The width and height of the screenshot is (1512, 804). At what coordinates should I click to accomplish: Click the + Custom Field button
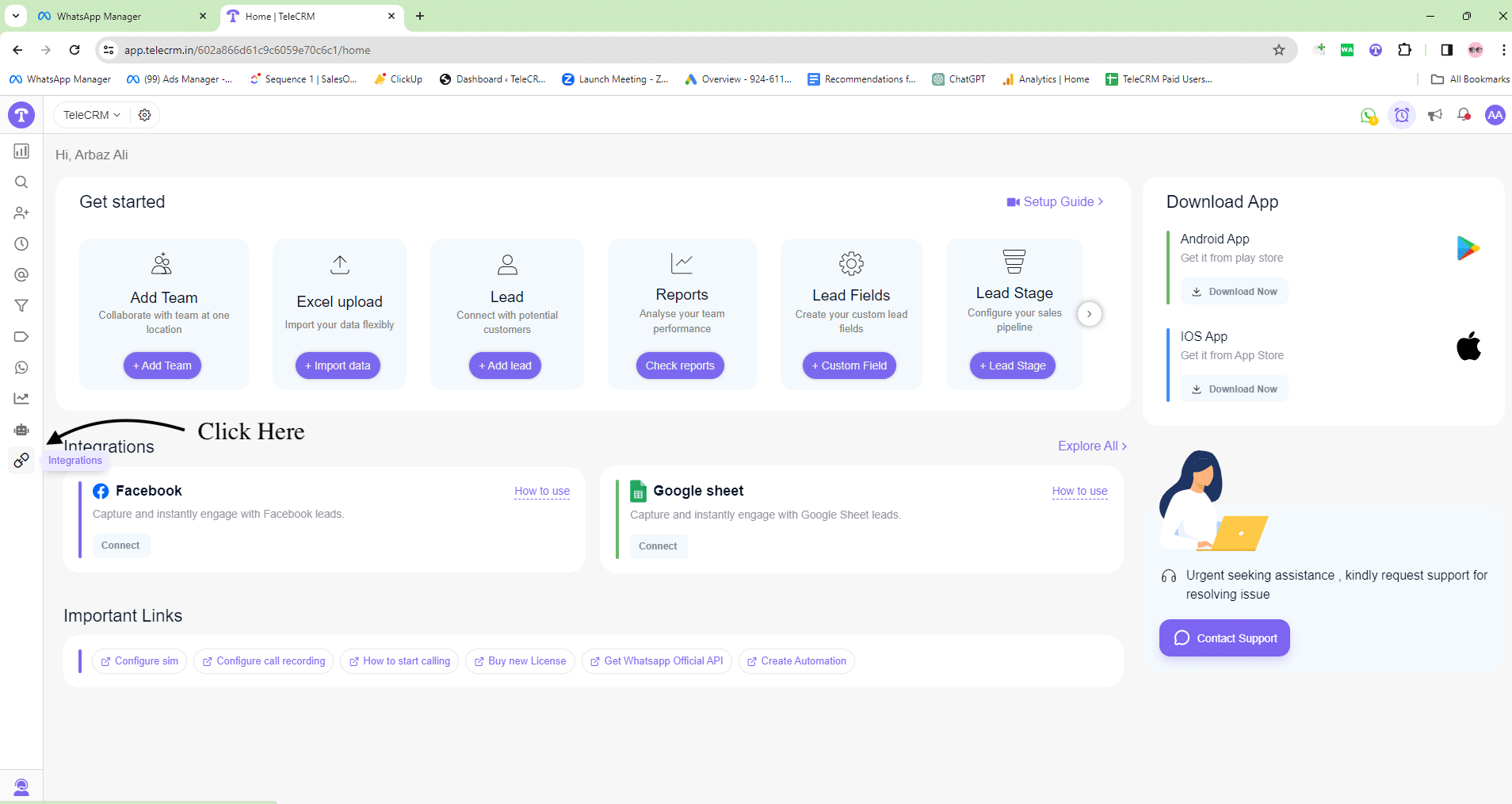click(850, 366)
